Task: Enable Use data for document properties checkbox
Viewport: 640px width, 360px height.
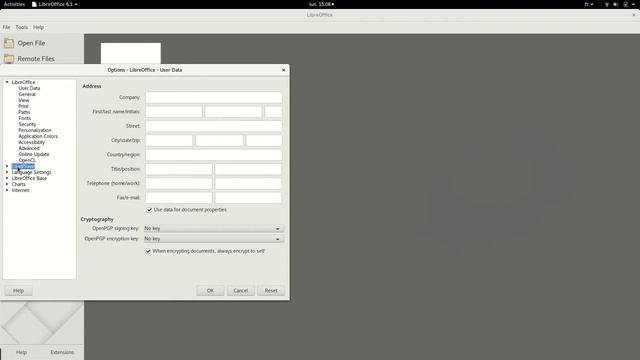Action: pos(149,210)
